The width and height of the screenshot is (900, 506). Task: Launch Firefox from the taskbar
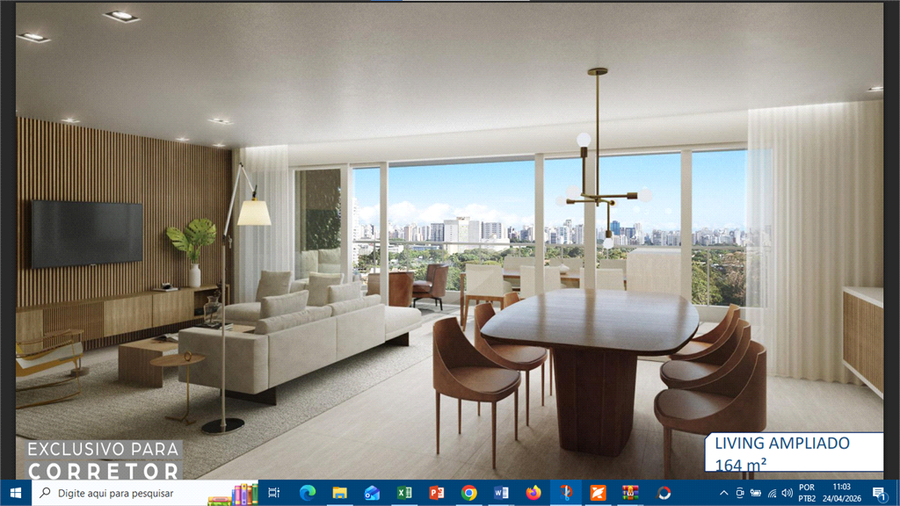(x=533, y=493)
